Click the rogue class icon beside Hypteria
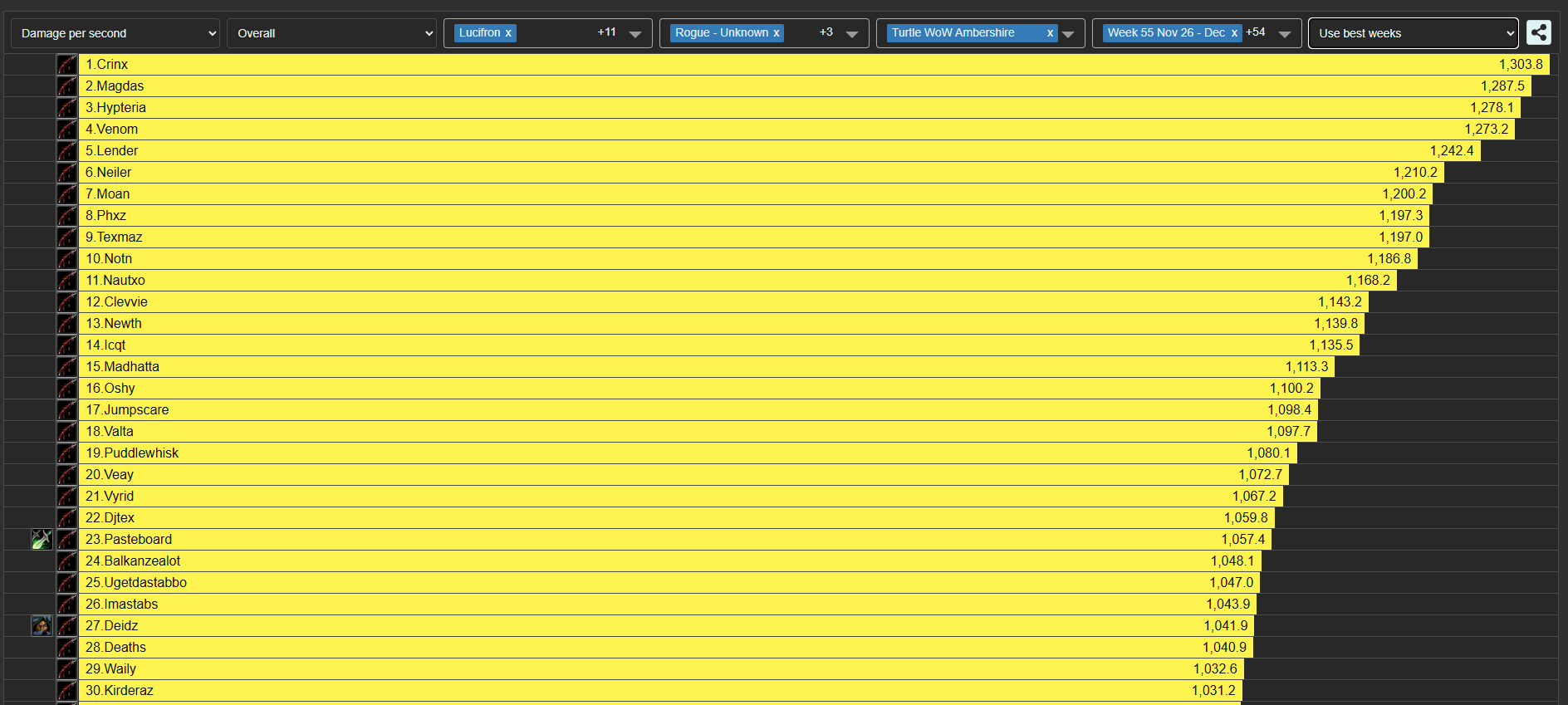This screenshot has width=1568, height=705. [66, 107]
